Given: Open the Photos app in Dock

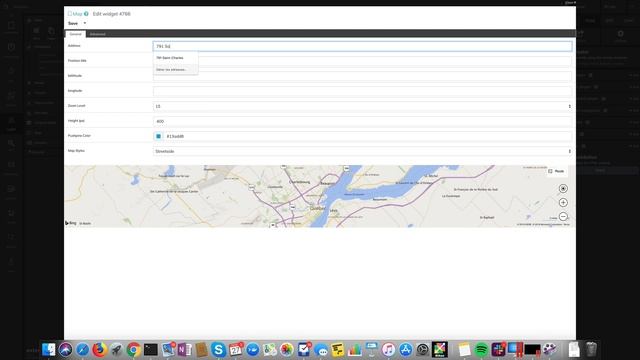Looking at the screenshot, I should (x=287, y=349).
